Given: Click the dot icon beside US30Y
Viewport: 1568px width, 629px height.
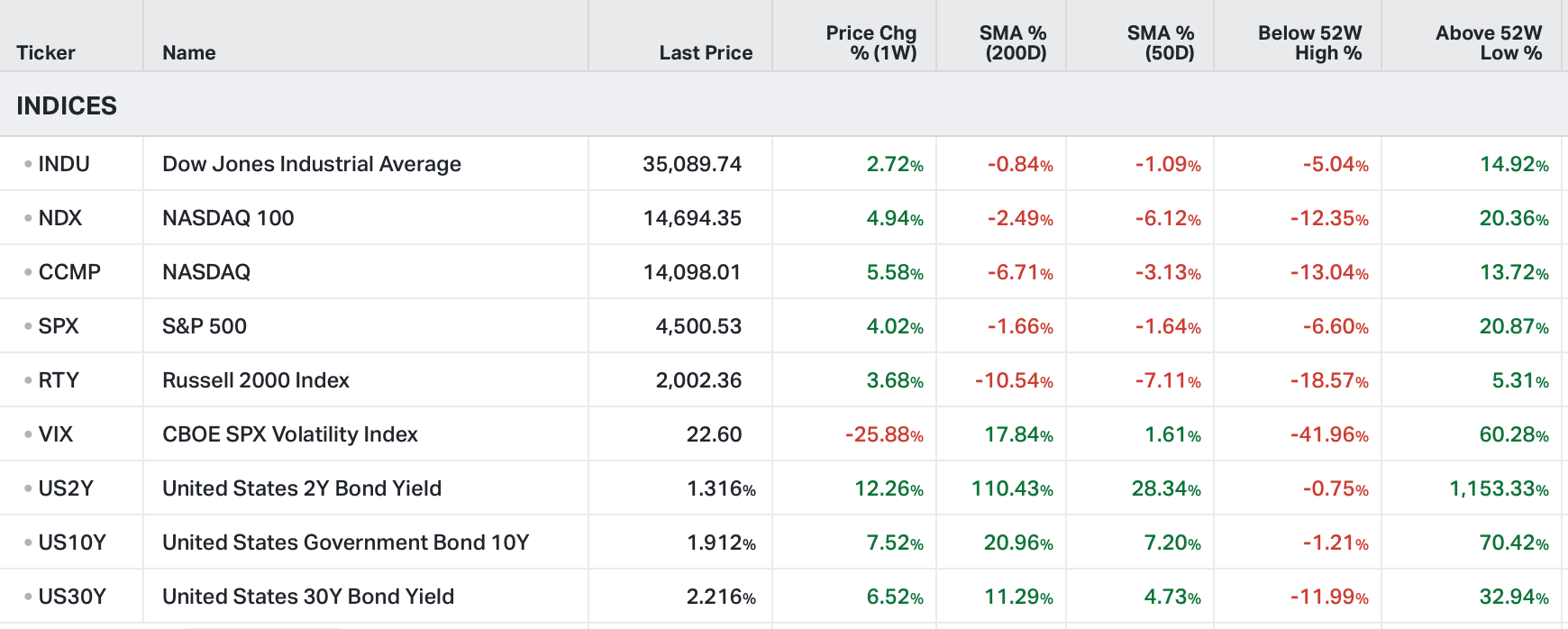Looking at the screenshot, I should [x=28, y=597].
